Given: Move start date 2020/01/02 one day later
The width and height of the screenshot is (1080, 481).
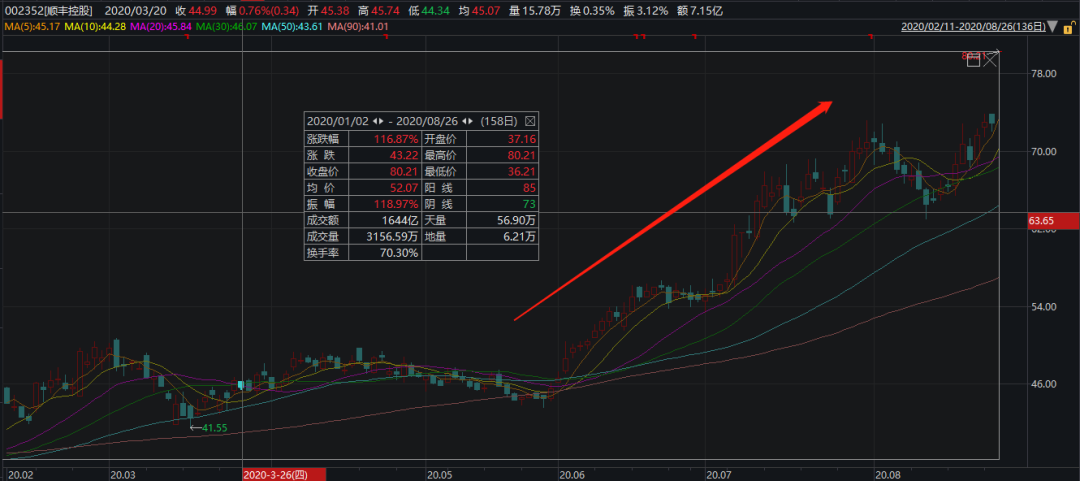Looking at the screenshot, I should click(x=380, y=121).
